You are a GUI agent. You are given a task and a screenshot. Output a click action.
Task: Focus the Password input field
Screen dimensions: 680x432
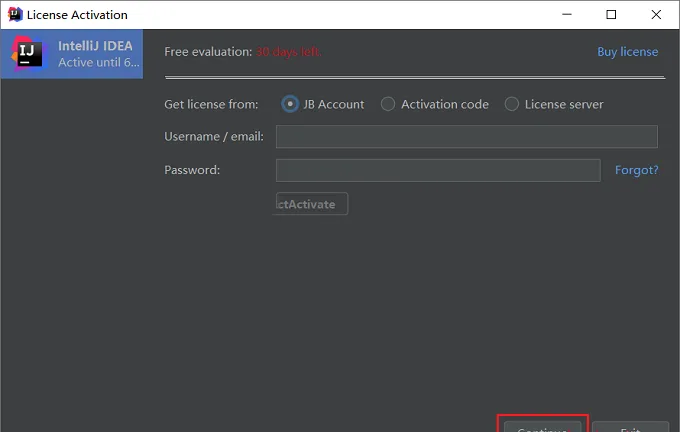[x=438, y=170]
